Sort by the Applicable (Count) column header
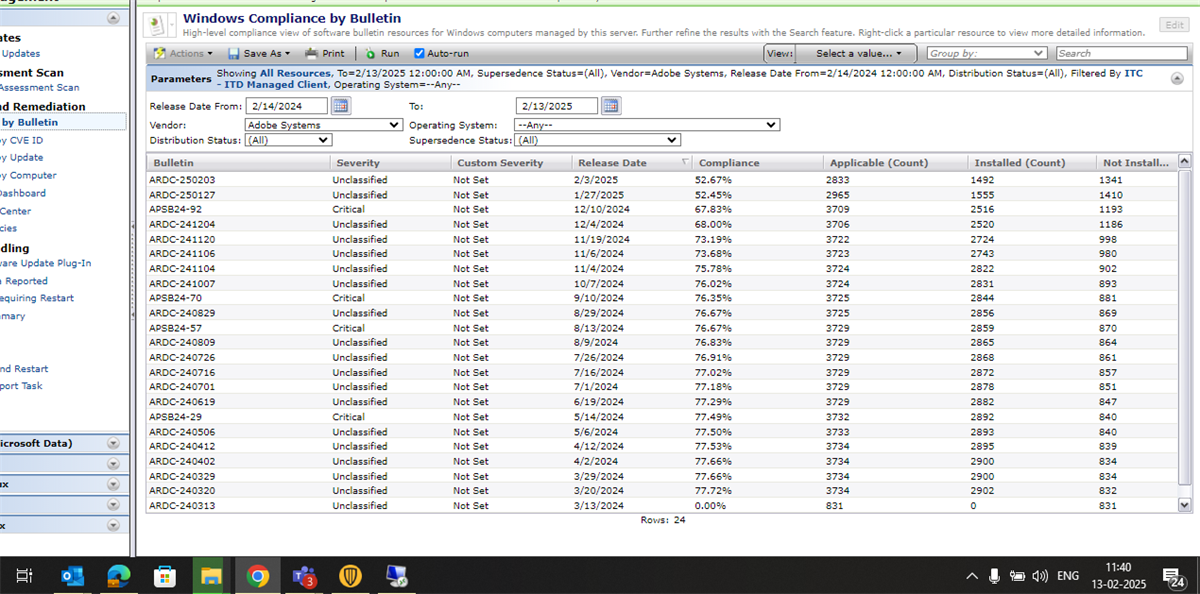 896,162
